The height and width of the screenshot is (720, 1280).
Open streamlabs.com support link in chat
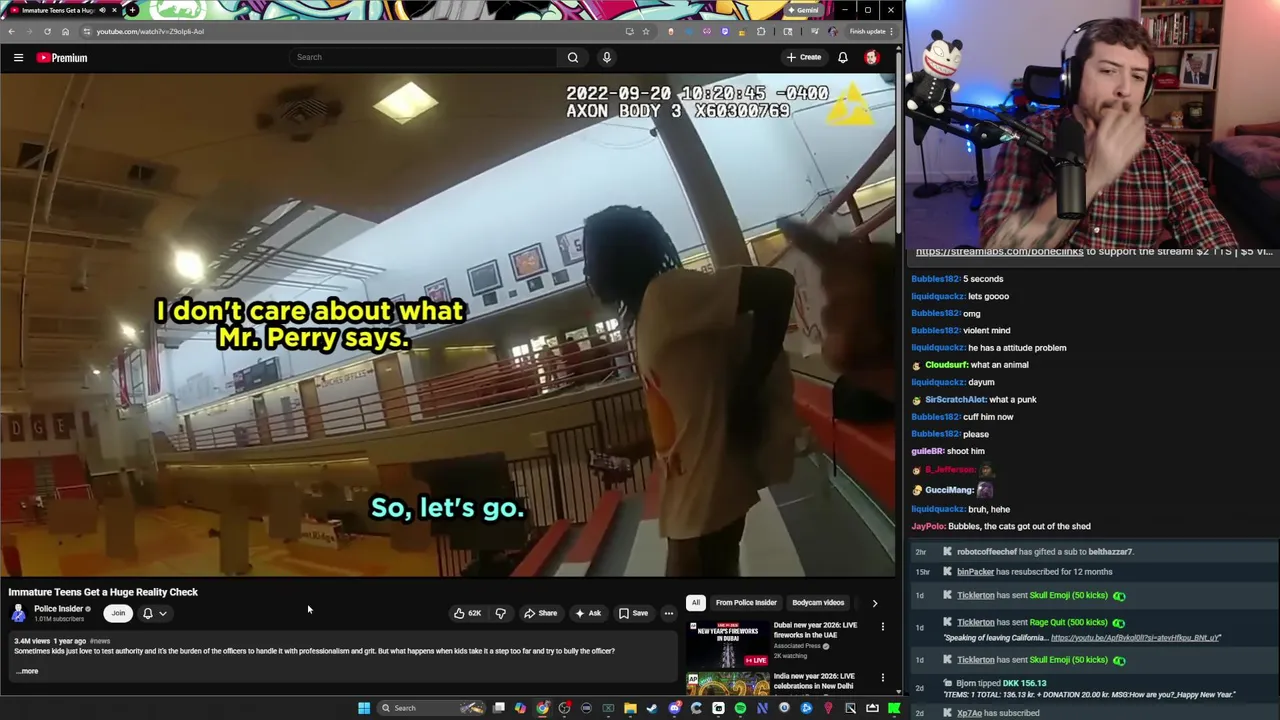pos(999,252)
